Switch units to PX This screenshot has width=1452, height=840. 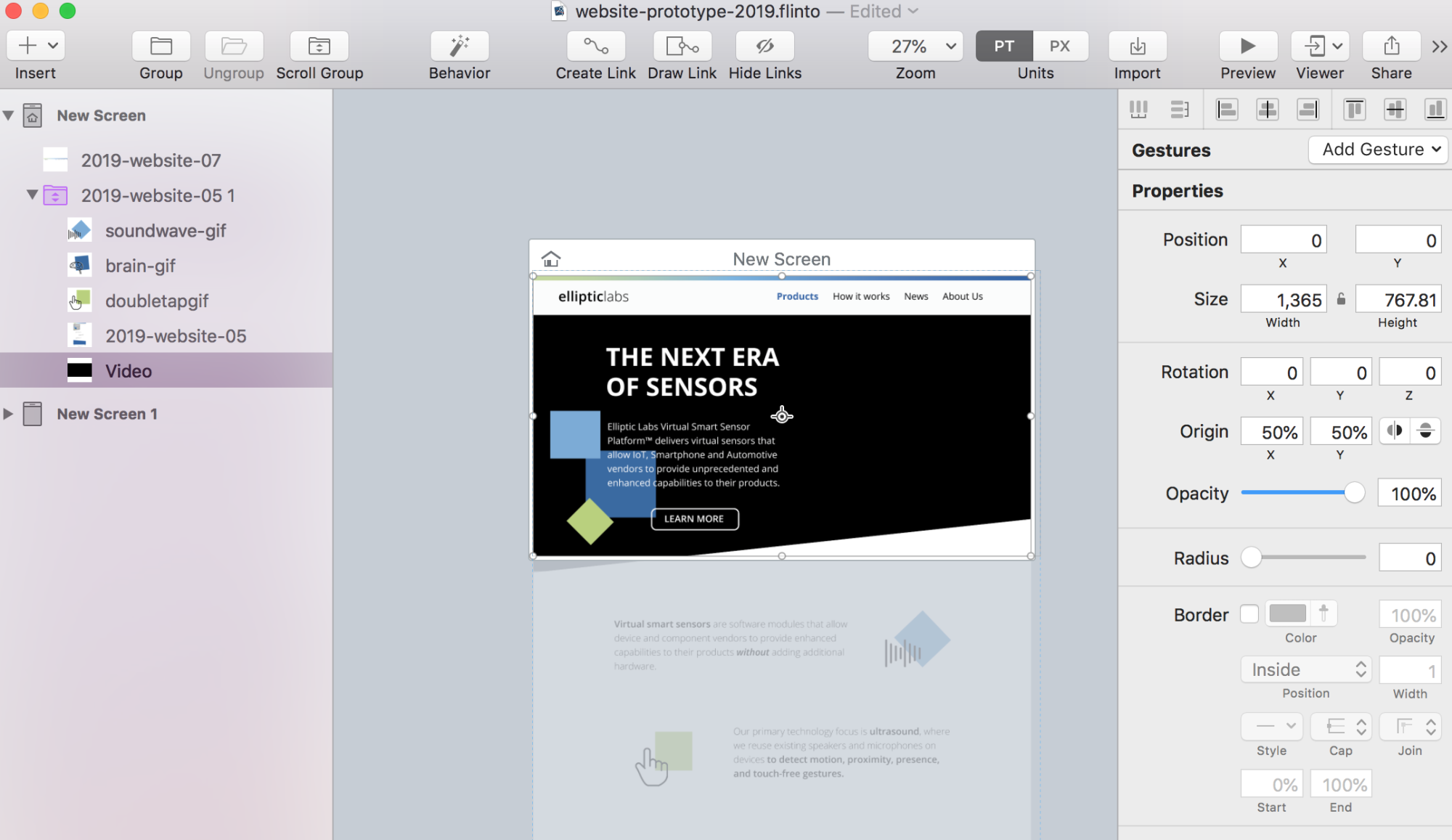click(x=1060, y=46)
